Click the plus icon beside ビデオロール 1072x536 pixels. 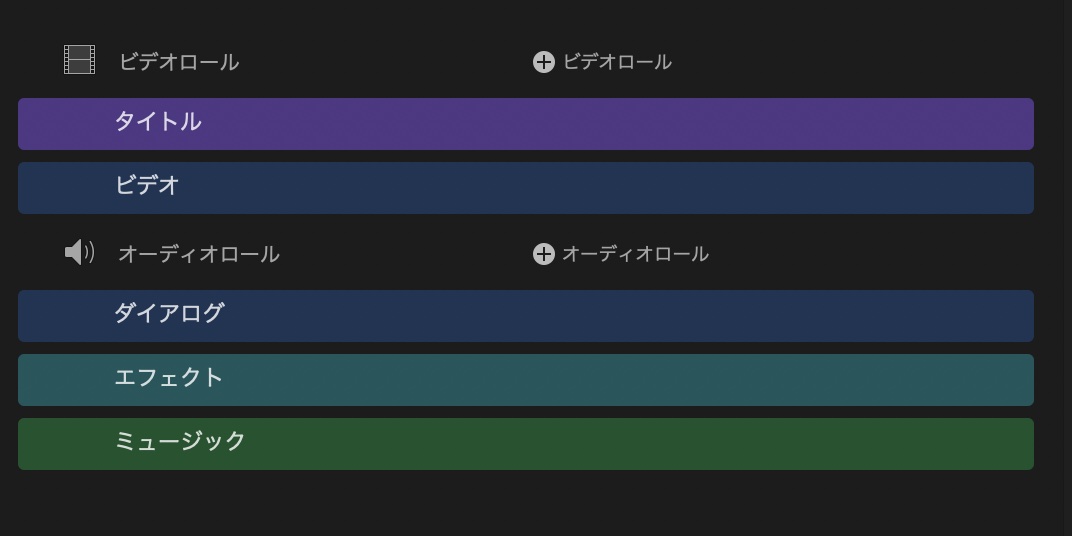click(543, 62)
